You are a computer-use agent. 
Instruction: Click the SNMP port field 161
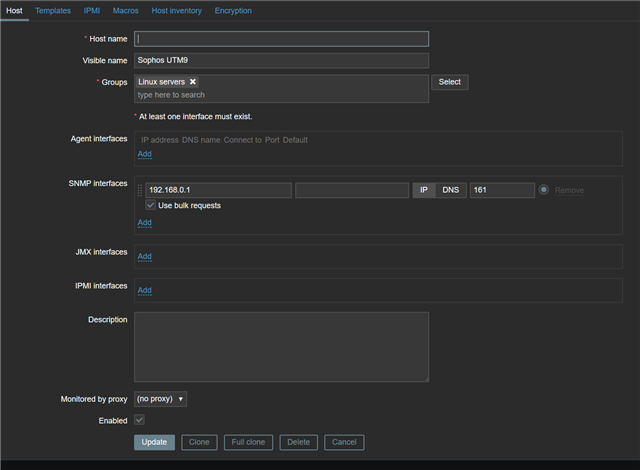click(502, 190)
